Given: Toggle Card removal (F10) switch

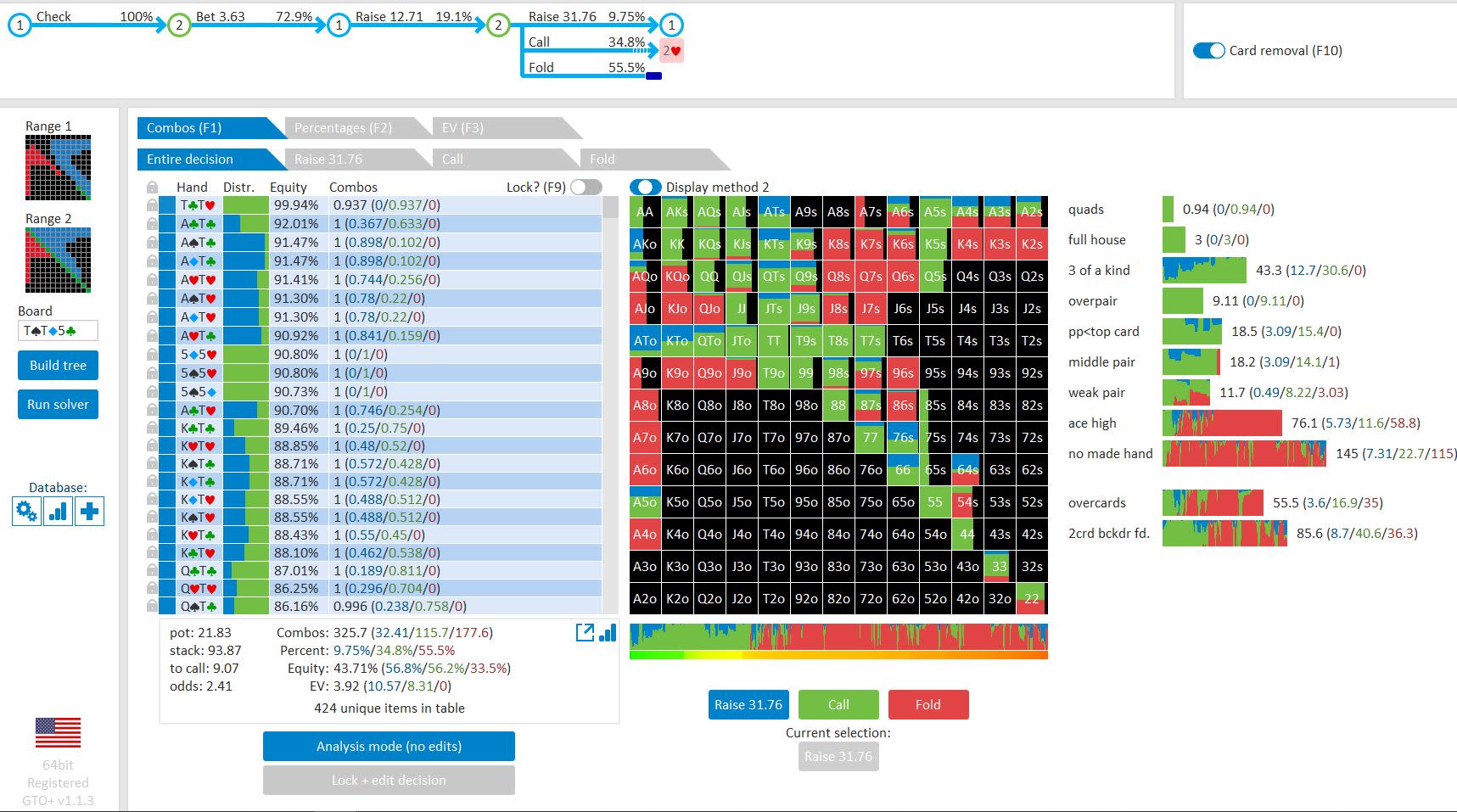Looking at the screenshot, I should 1209,50.
